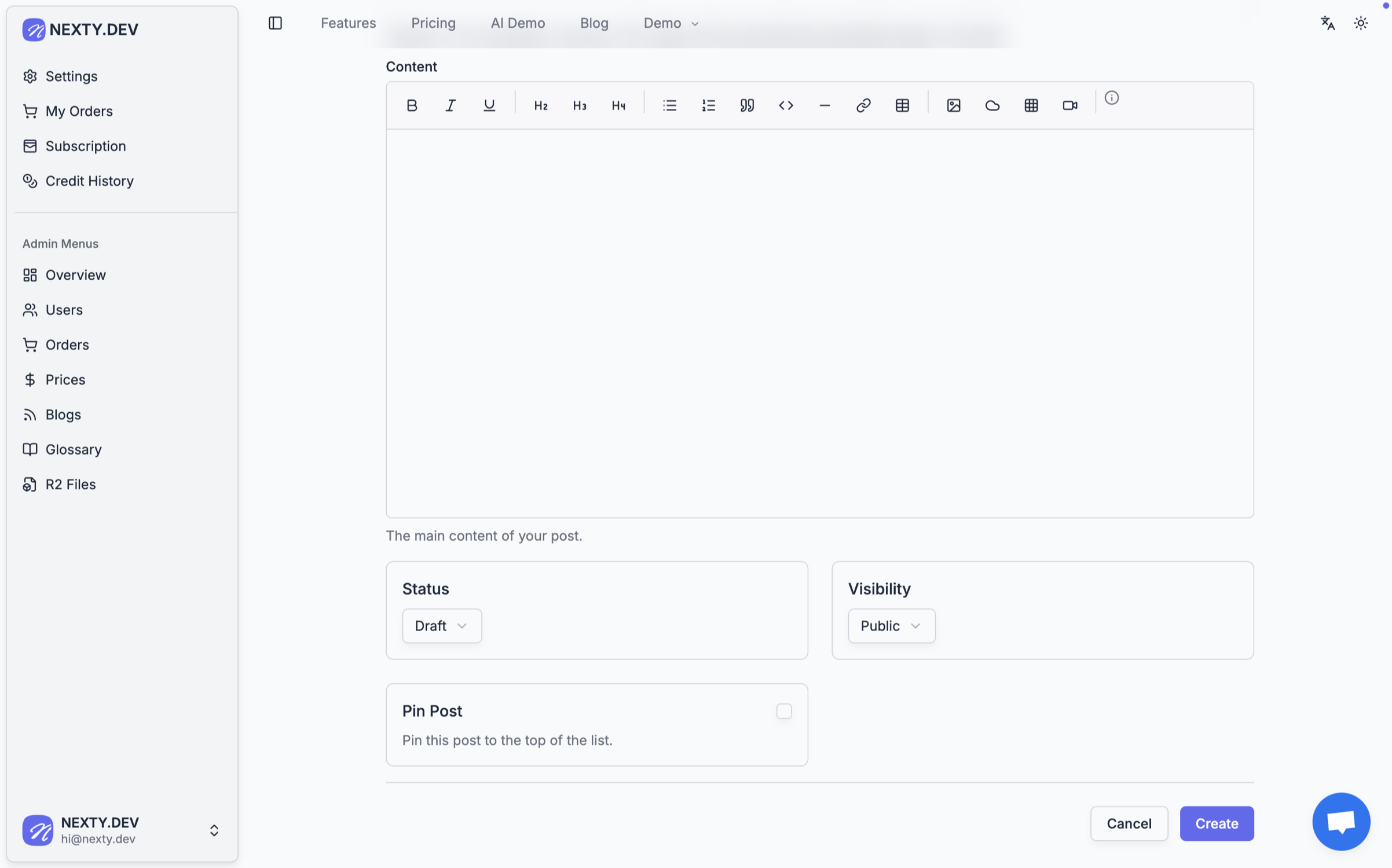Add a hyperlink with link icon
The image size is (1392, 868).
863,105
